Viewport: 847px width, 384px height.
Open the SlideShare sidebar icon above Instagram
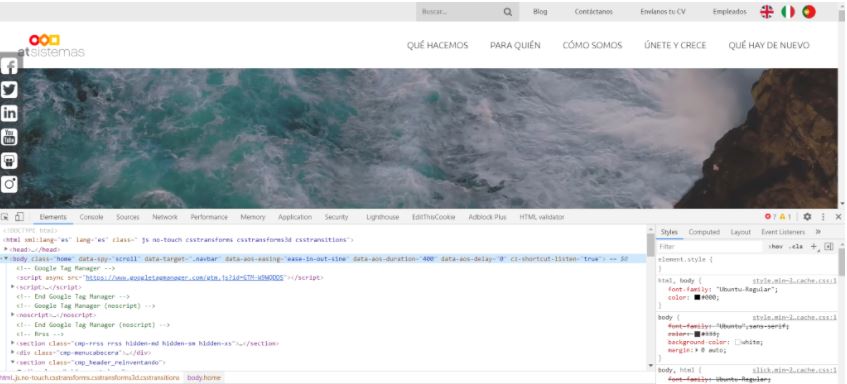click(9, 161)
